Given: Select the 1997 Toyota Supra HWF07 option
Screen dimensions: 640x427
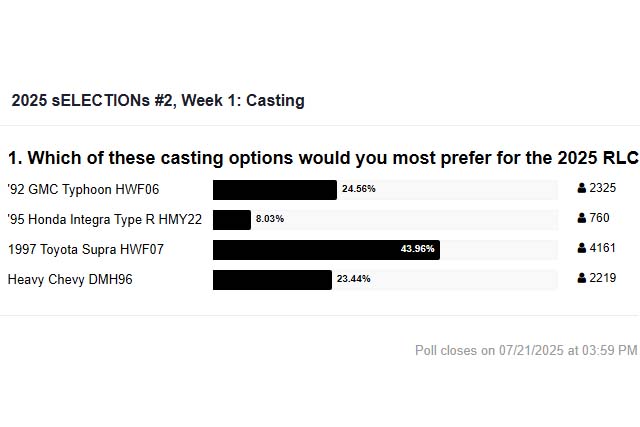Looking at the screenshot, I should point(86,249).
